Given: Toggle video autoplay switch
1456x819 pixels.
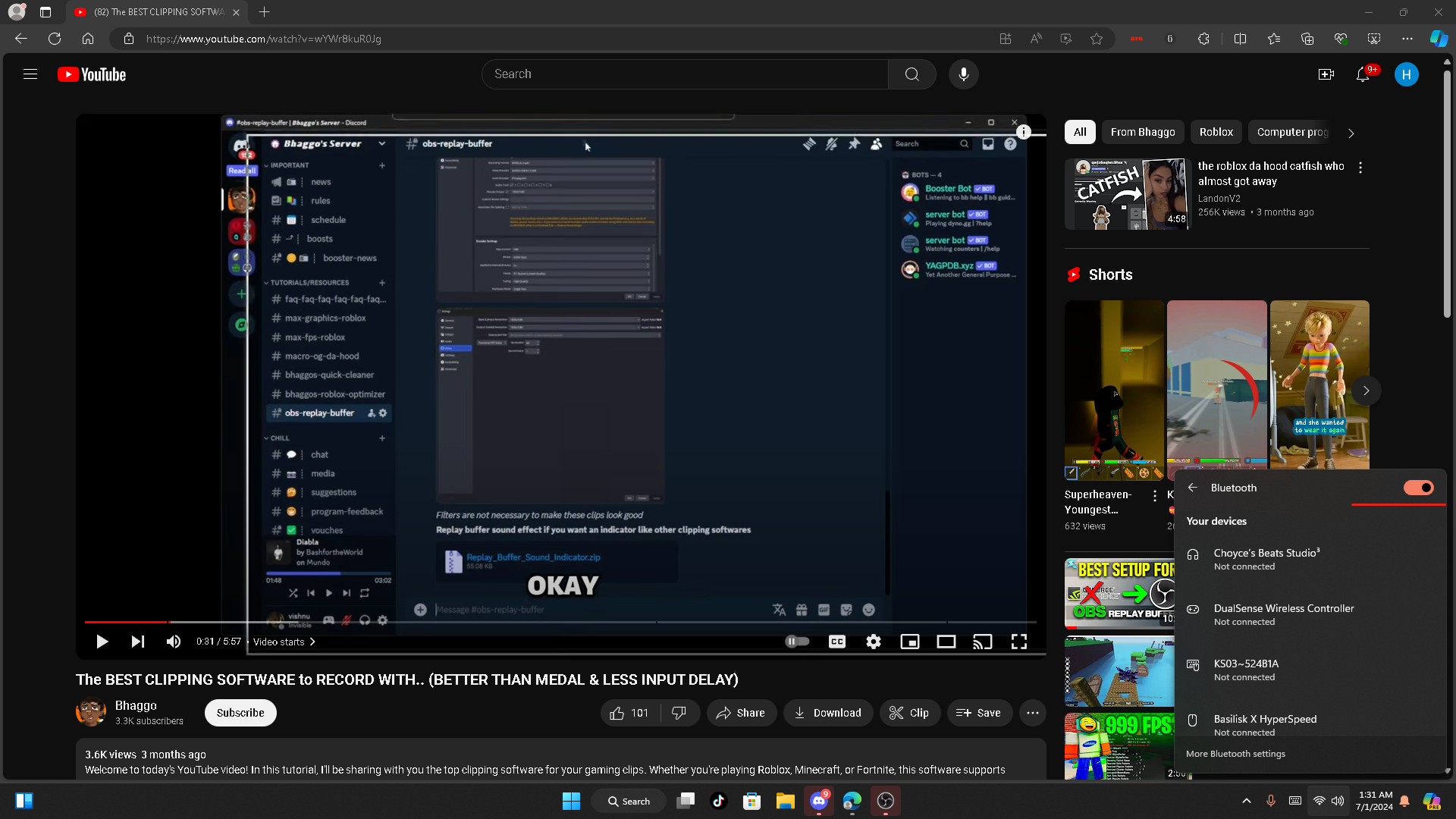Looking at the screenshot, I should click(x=797, y=642).
